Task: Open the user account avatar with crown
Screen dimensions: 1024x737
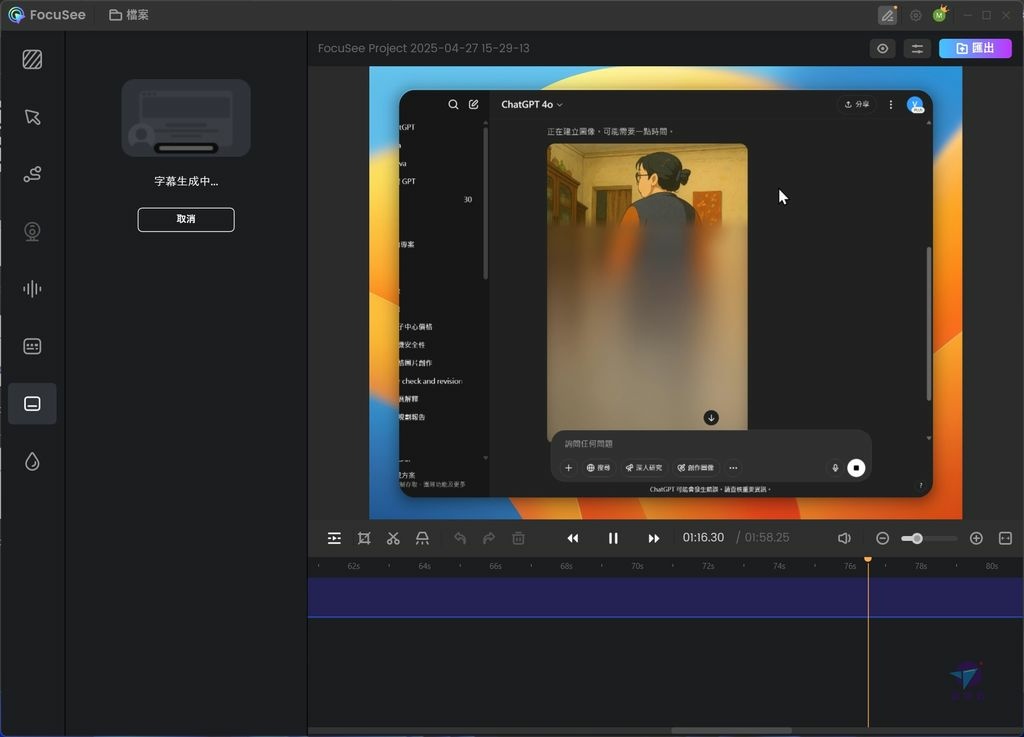Action: (x=940, y=14)
